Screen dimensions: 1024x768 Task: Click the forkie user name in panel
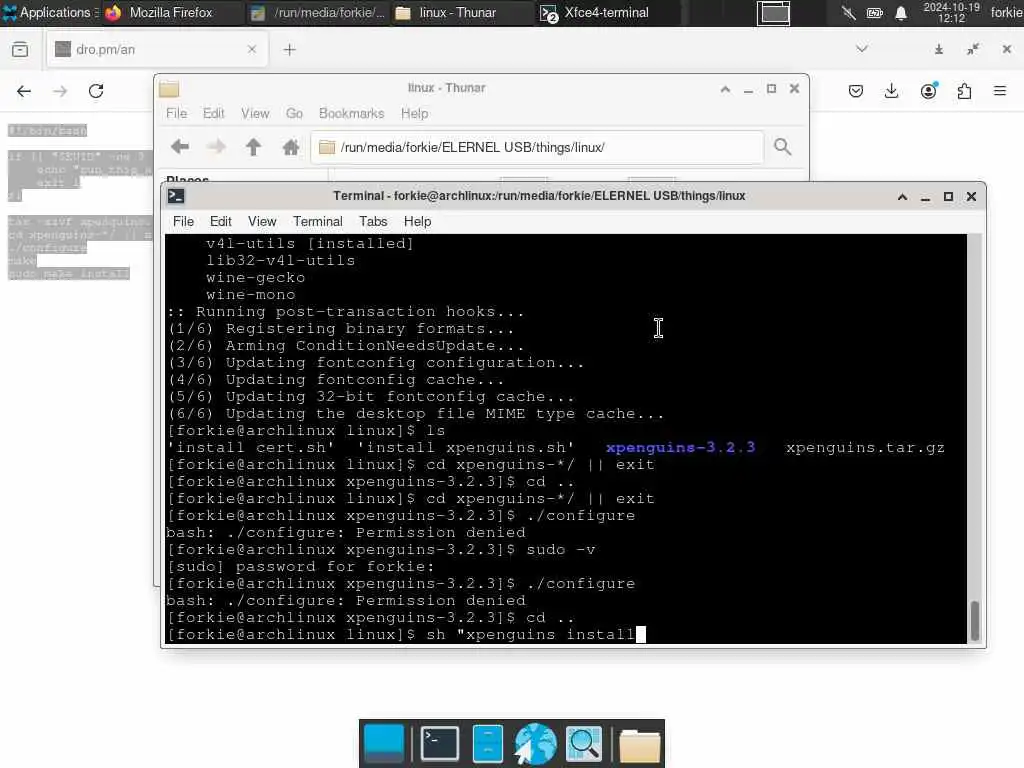tap(1006, 12)
